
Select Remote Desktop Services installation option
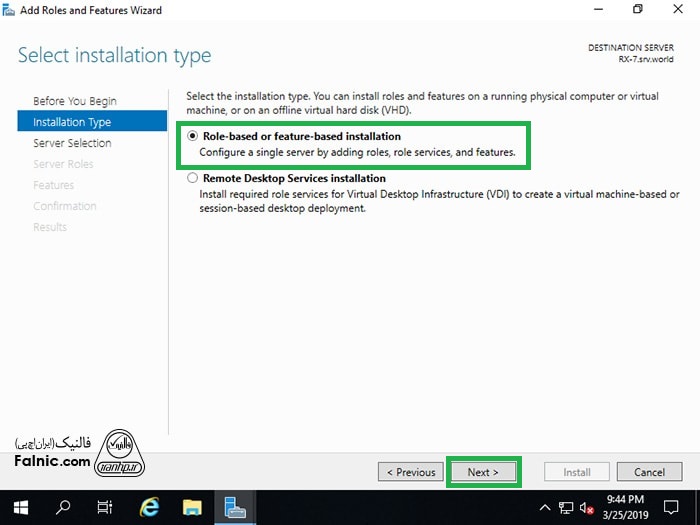tap(193, 179)
